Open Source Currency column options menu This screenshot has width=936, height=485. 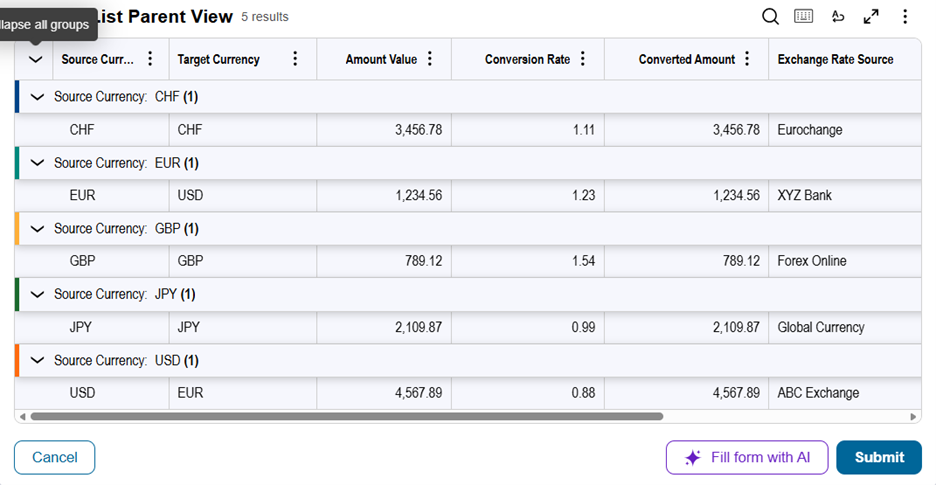point(150,59)
